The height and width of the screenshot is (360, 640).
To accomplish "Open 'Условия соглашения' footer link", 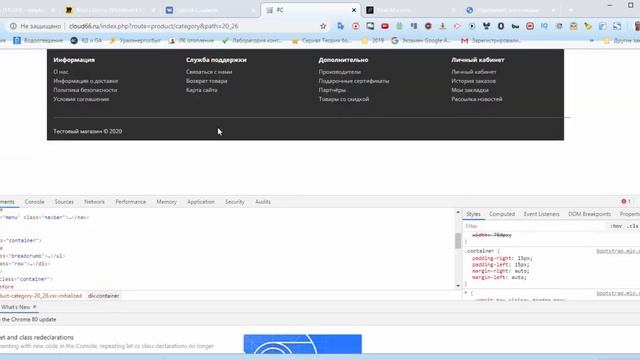I will [x=81, y=99].
